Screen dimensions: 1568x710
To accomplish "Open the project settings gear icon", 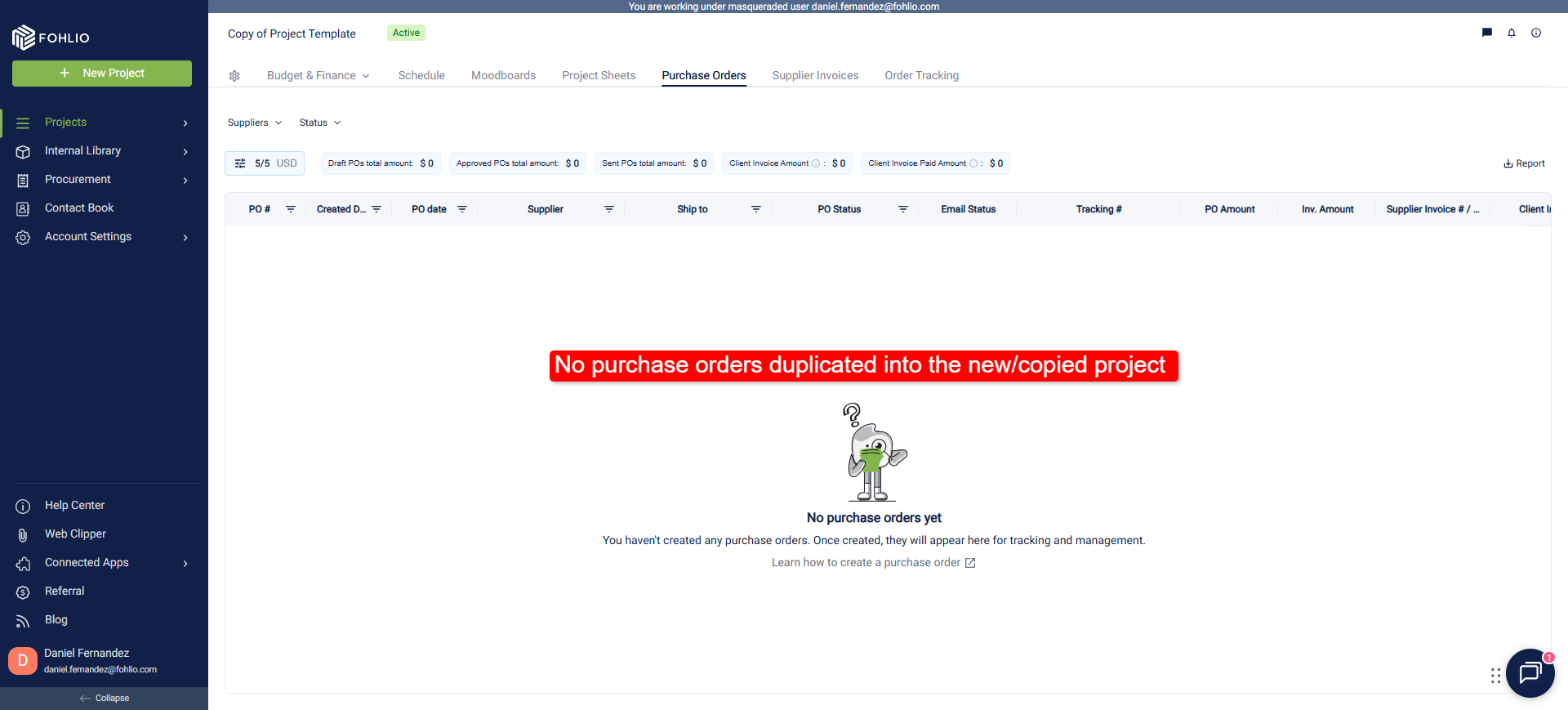I will 234,76.
